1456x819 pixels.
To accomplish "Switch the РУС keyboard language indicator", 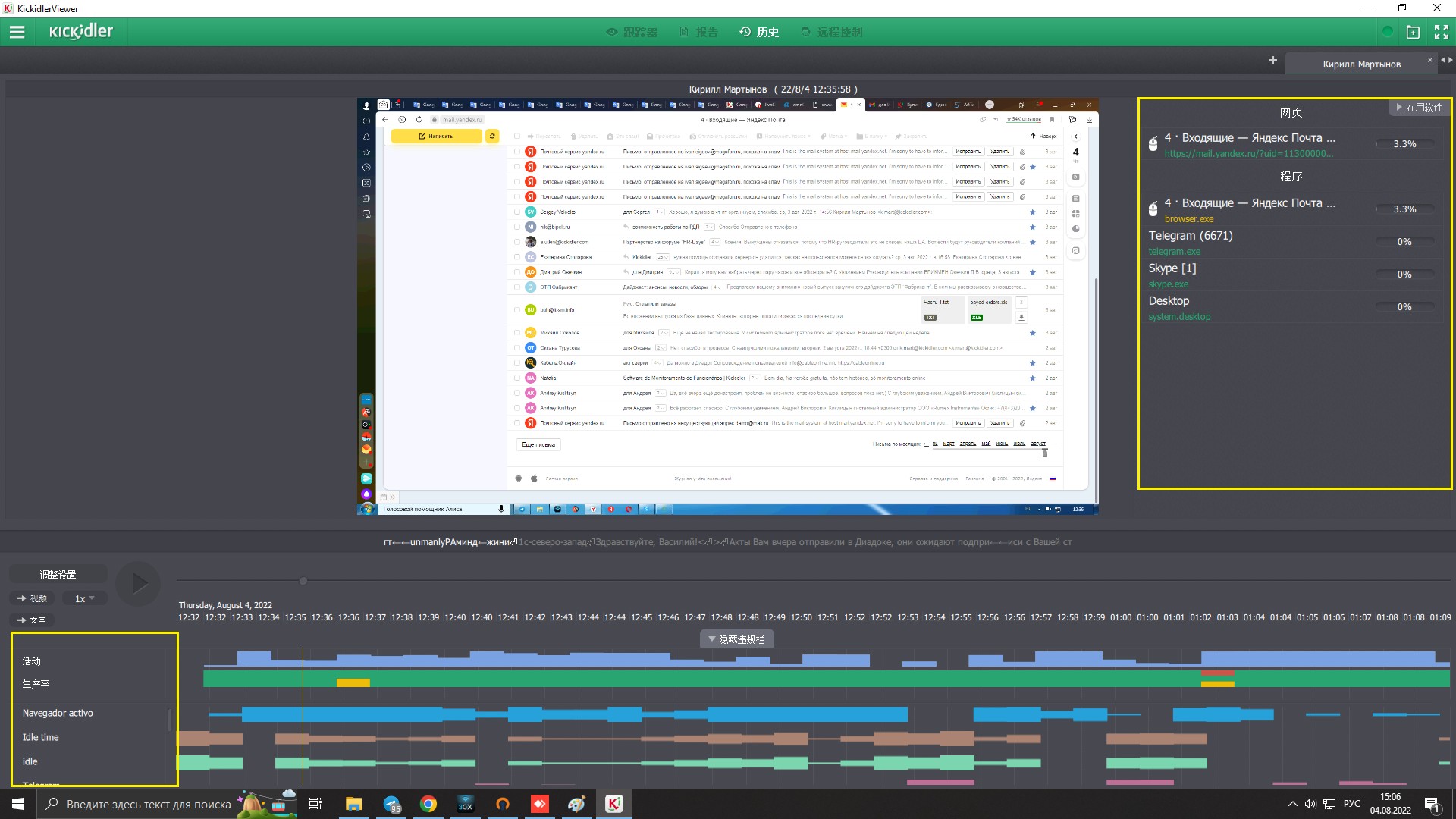I will tap(1351, 804).
